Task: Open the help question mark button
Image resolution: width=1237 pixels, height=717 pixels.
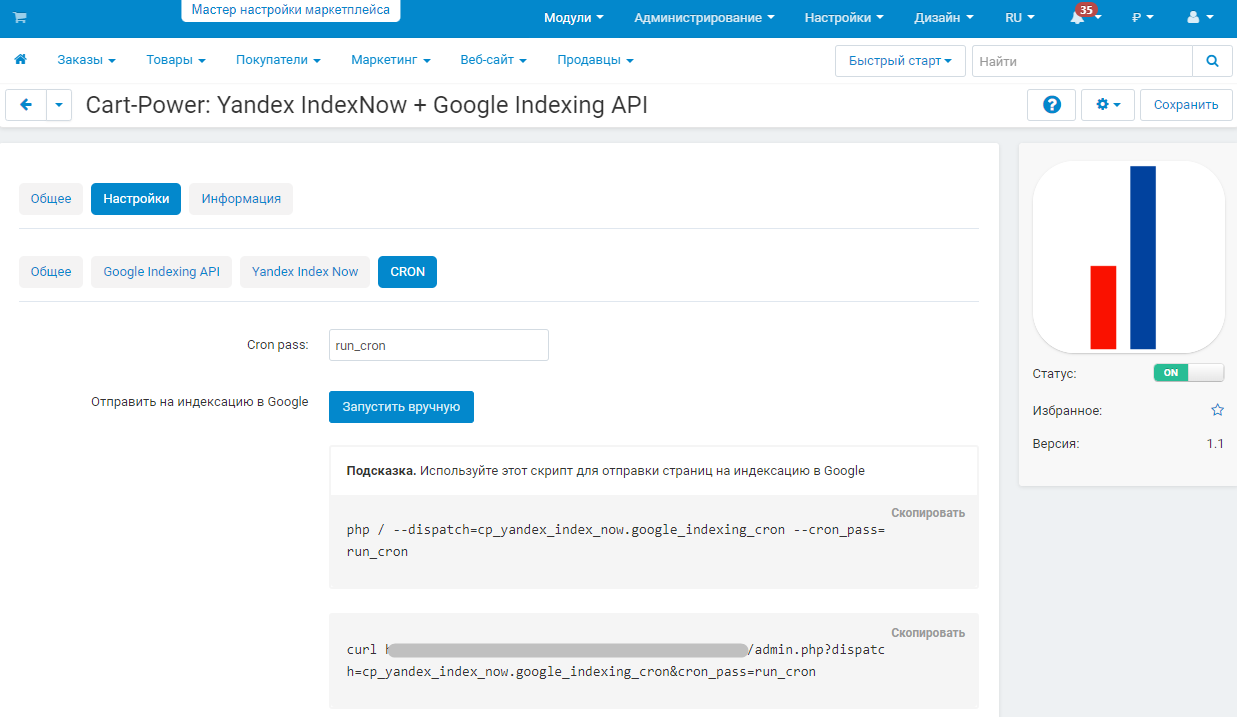Action: (x=1052, y=105)
